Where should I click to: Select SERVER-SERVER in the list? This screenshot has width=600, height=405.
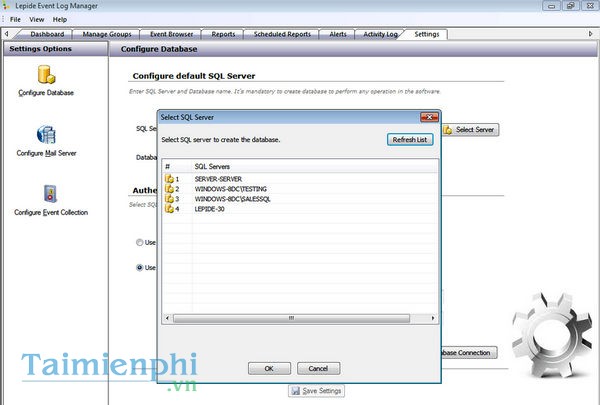218,179
